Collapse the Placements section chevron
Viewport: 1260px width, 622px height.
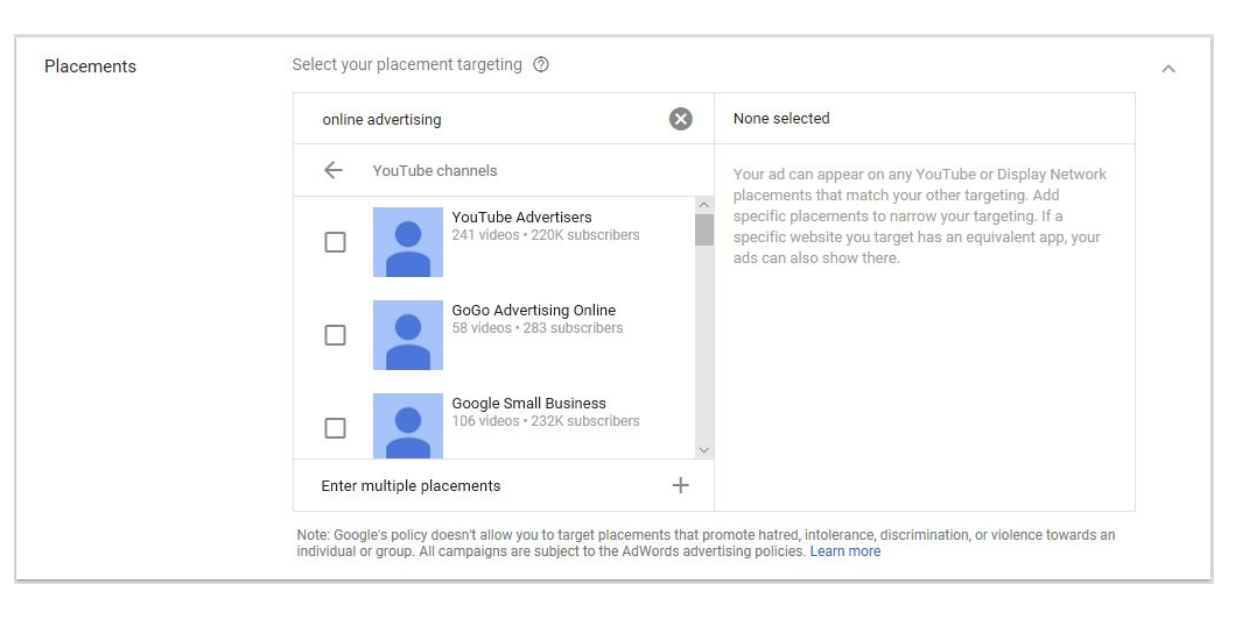coord(1167,69)
